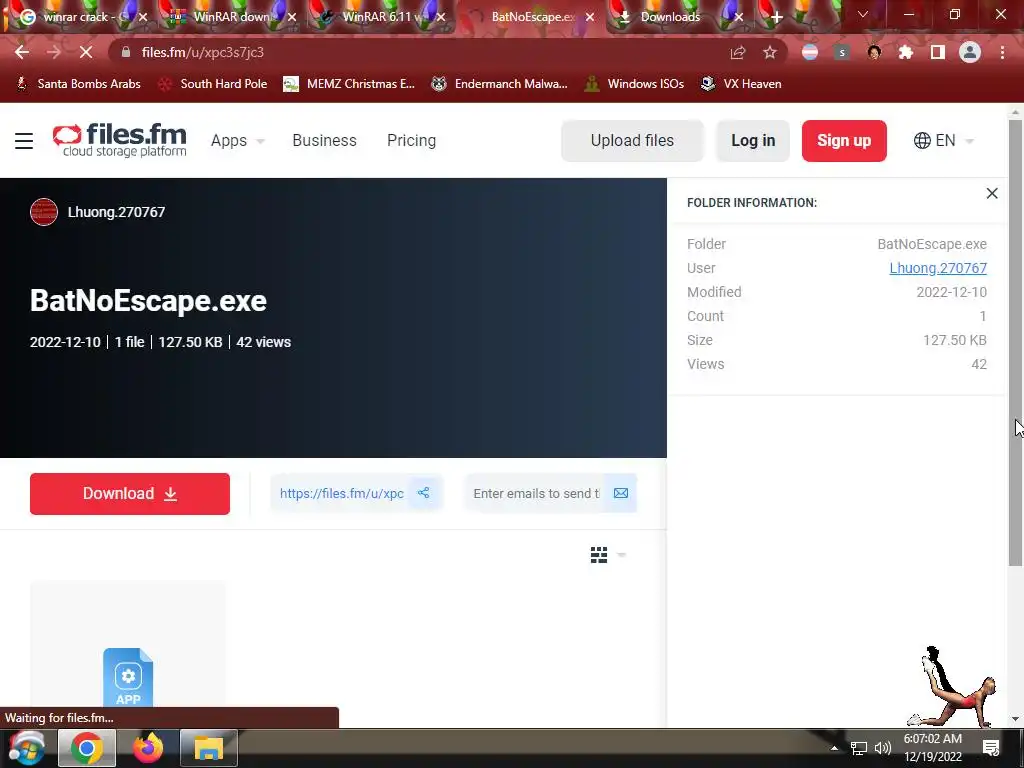The image size is (1024, 768).
Task: Open Santa Bombs Arabs bookmark
Action: [x=78, y=84]
